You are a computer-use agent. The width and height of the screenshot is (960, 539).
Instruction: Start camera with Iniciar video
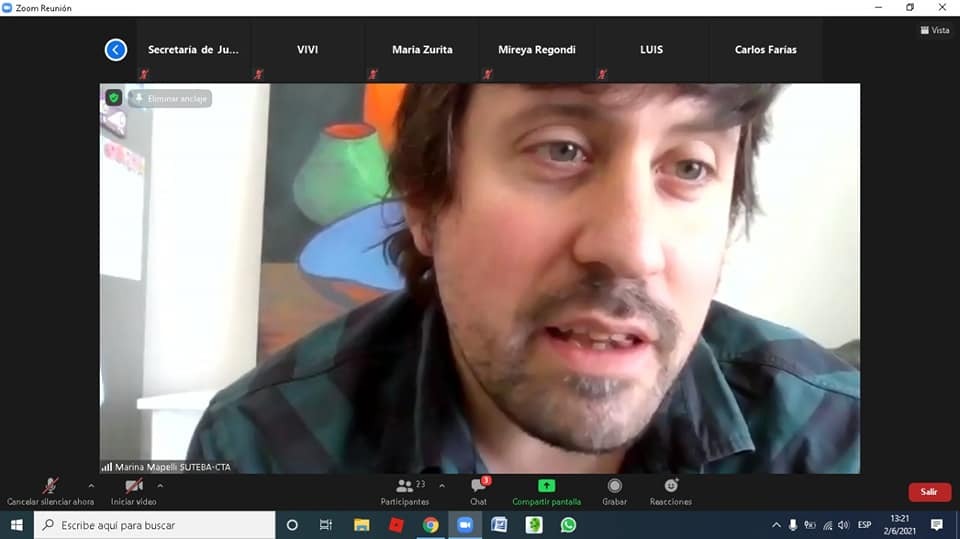point(133,487)
